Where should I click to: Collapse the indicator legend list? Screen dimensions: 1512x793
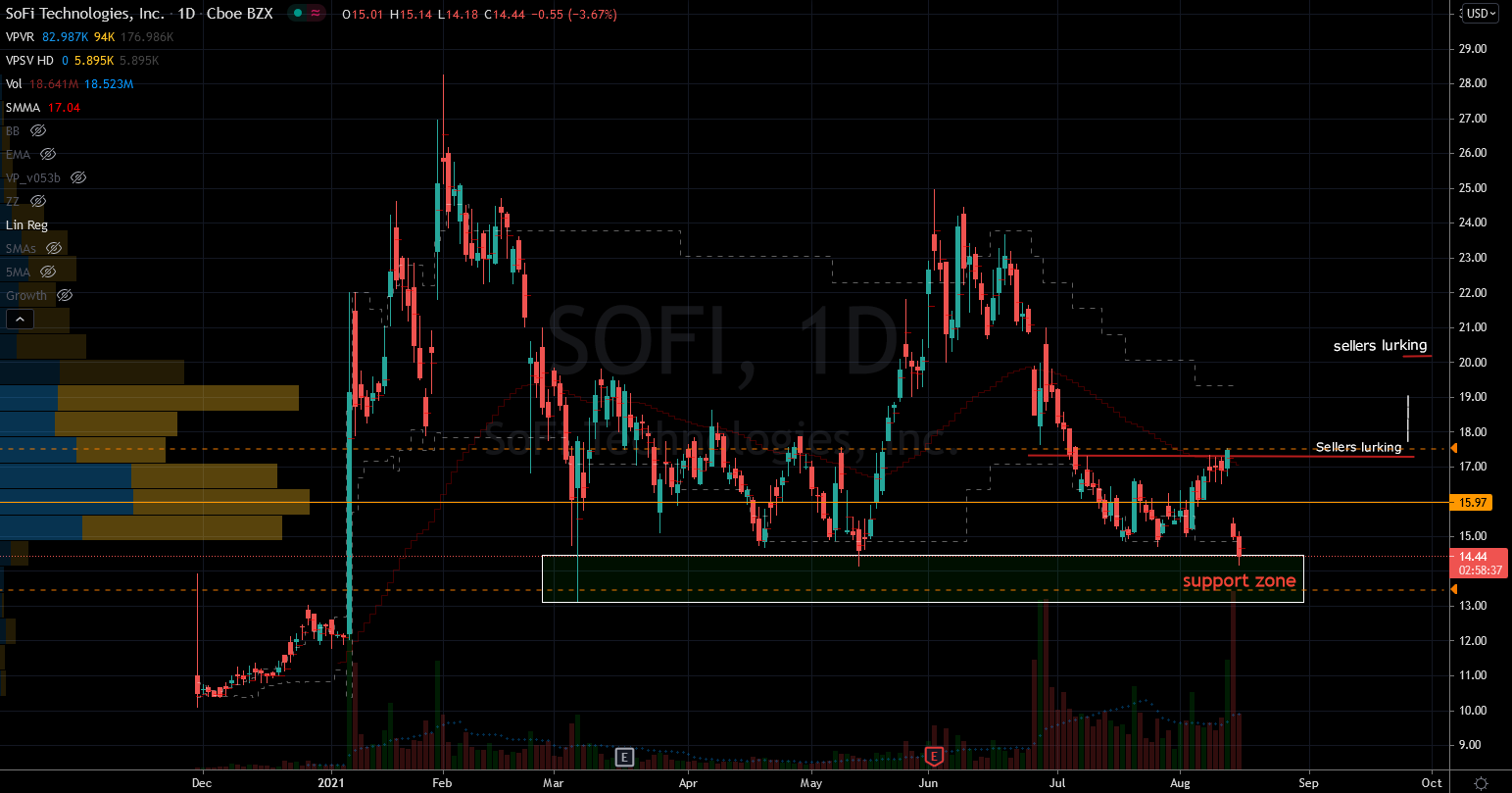click(20, 319)
